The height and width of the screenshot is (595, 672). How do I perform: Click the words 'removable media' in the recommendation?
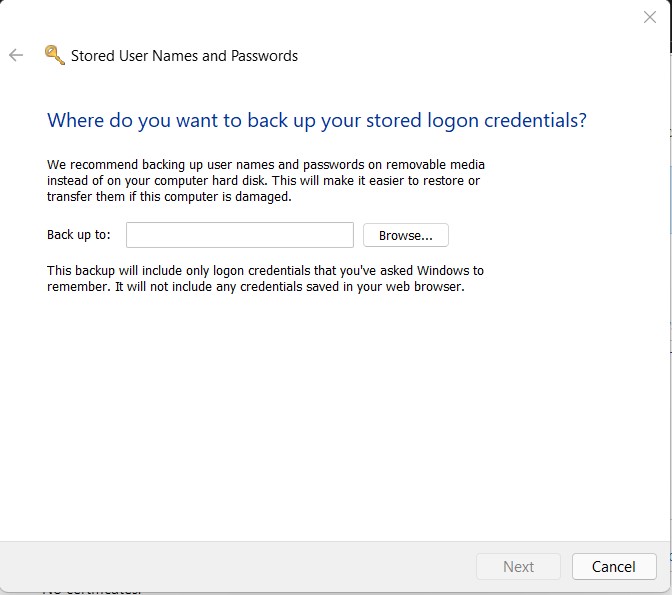(435, 163)
